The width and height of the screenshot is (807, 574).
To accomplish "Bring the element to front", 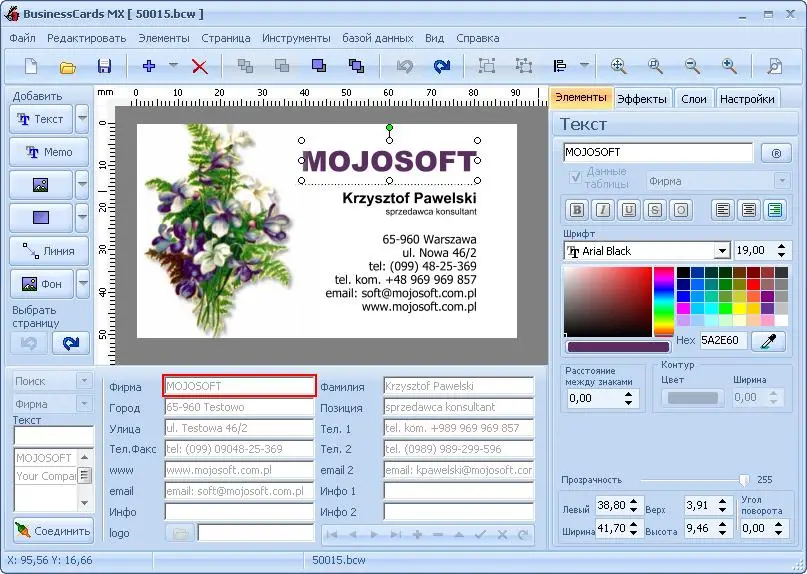I will pyautogui.click(x=319, y=66).
